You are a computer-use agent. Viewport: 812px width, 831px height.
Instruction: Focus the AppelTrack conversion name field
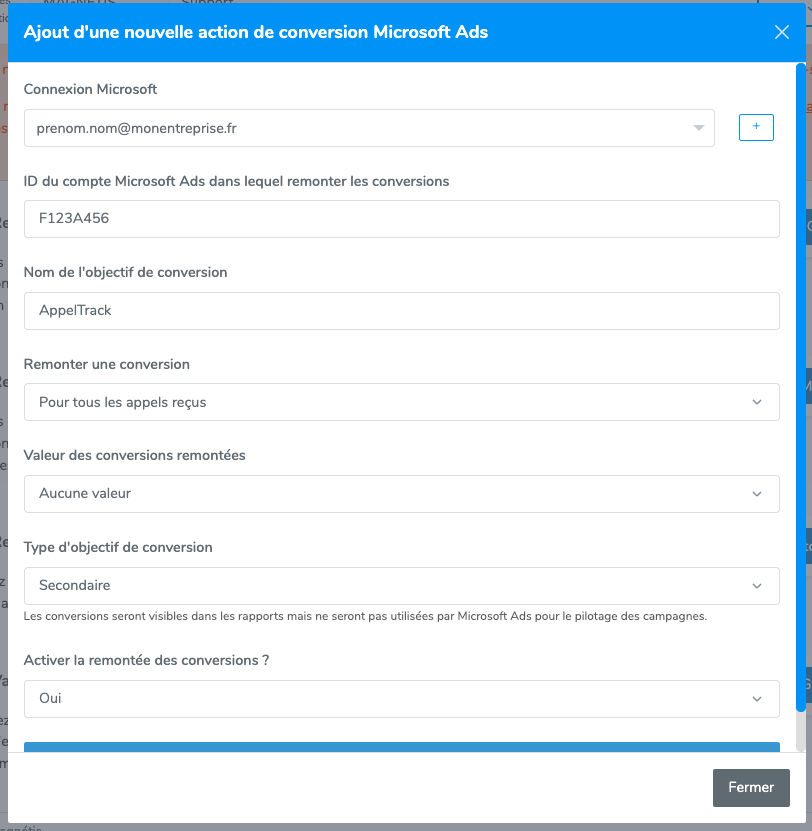point(401,311)
